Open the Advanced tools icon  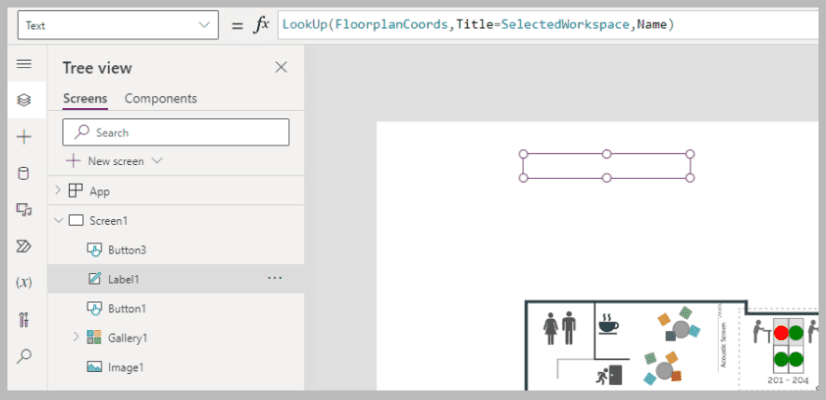(24, 319)
